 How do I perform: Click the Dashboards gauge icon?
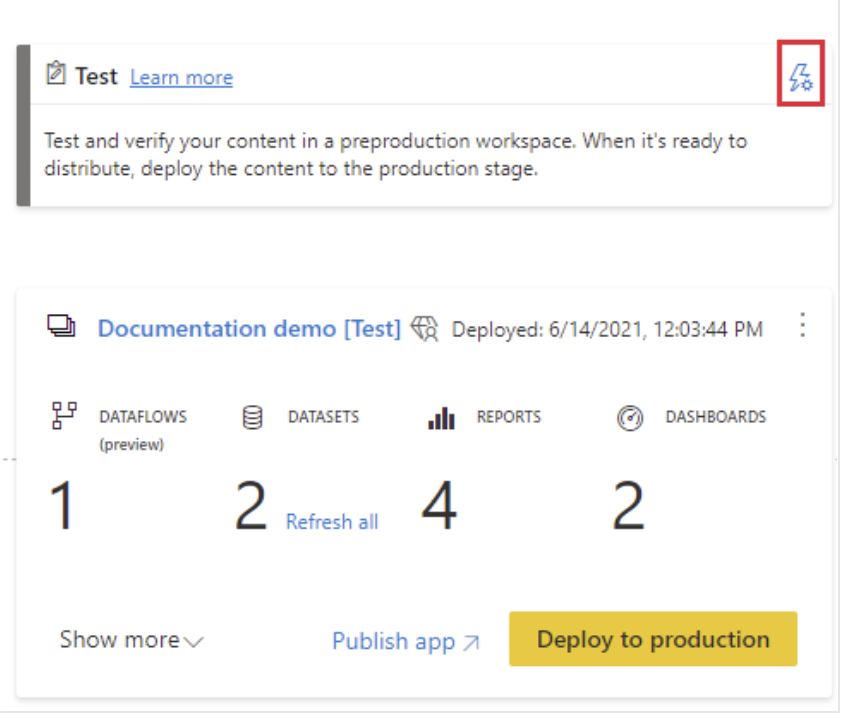pyautogui.click(x=630, y=418)
